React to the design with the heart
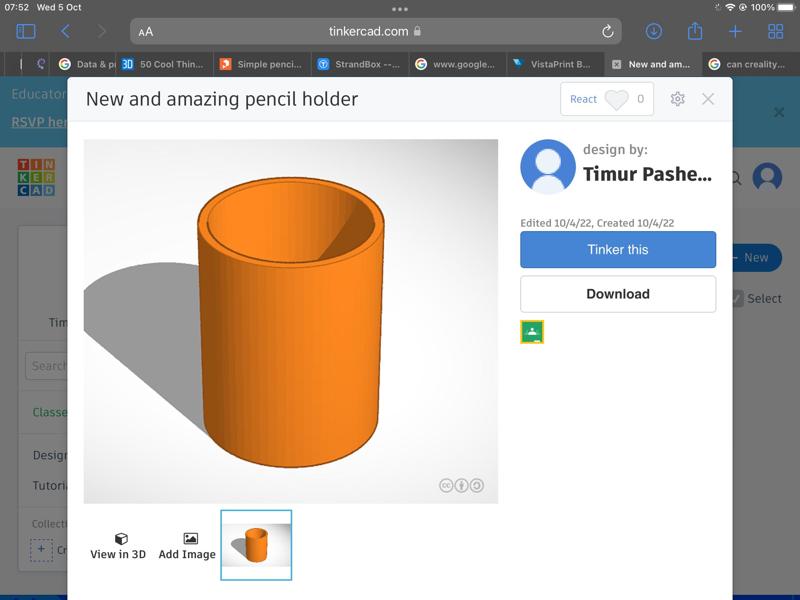The width and height of the screenshot is (800, 600). [x=607, y=99]
